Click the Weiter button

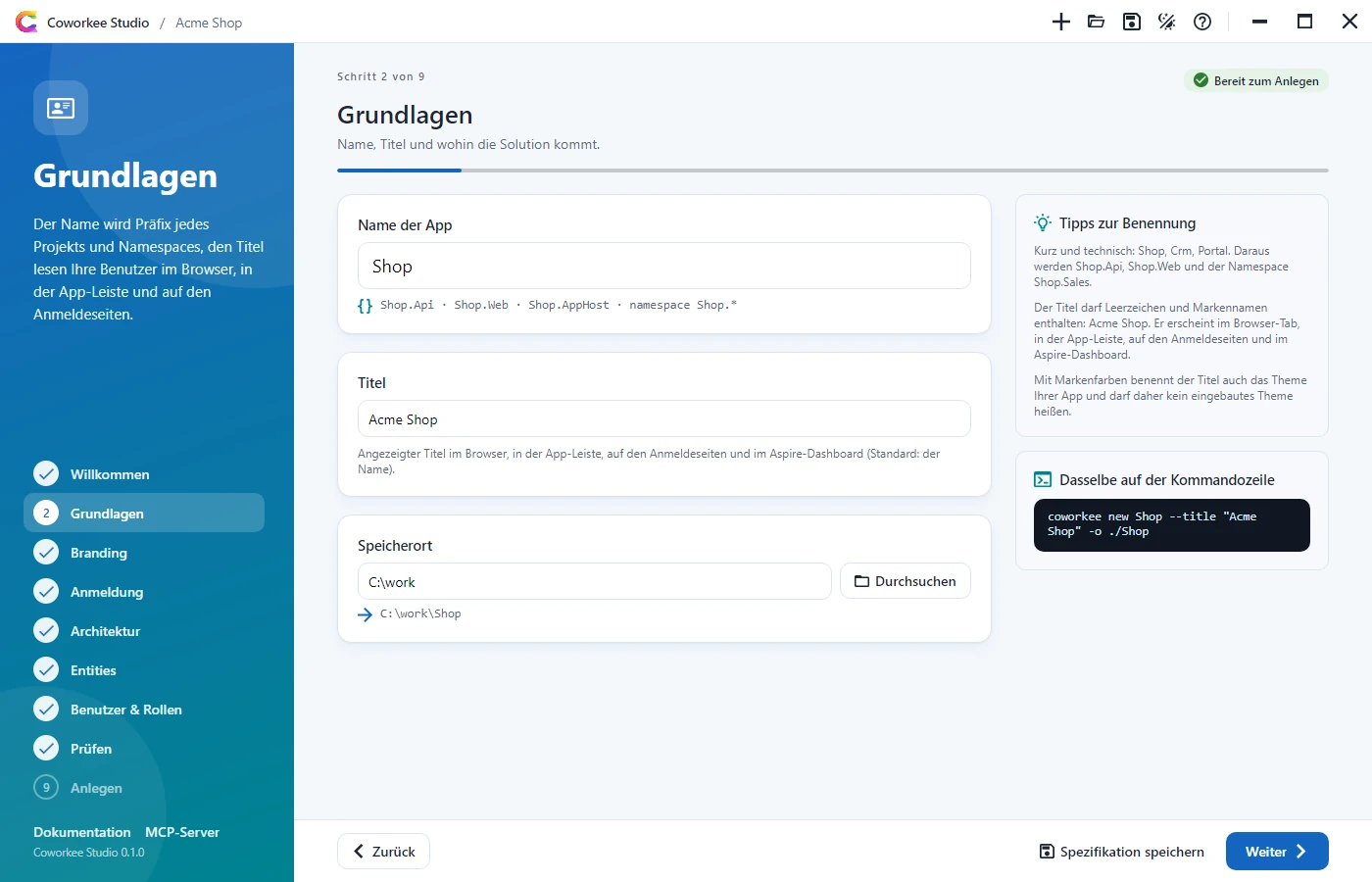[x=1277, y=852]
